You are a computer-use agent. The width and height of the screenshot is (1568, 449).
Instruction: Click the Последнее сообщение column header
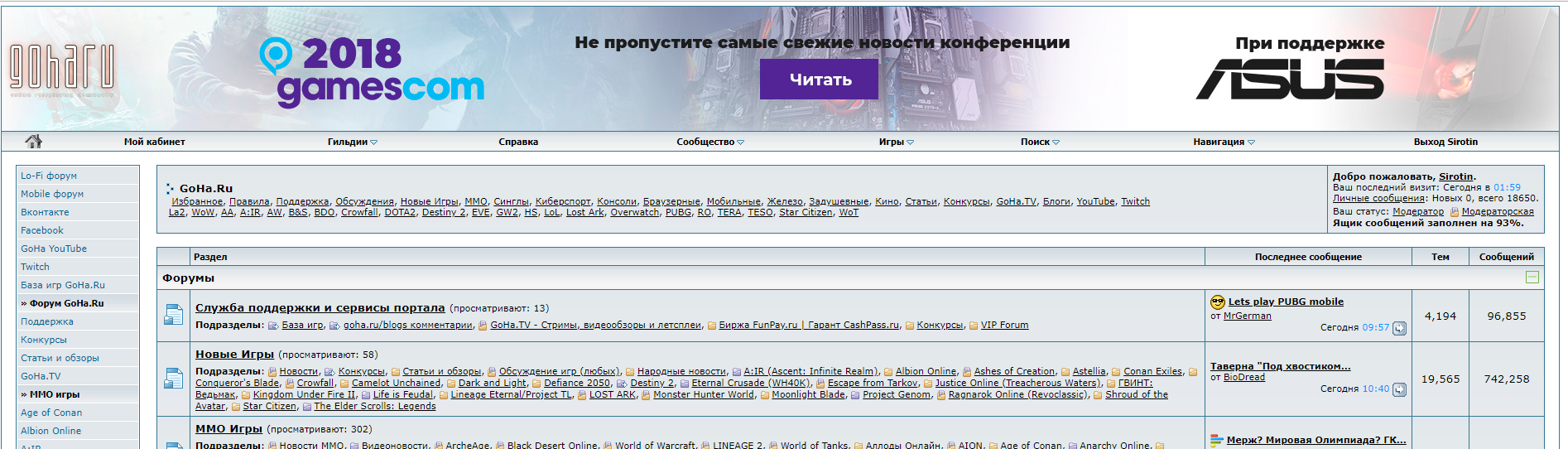point(1308,257)
